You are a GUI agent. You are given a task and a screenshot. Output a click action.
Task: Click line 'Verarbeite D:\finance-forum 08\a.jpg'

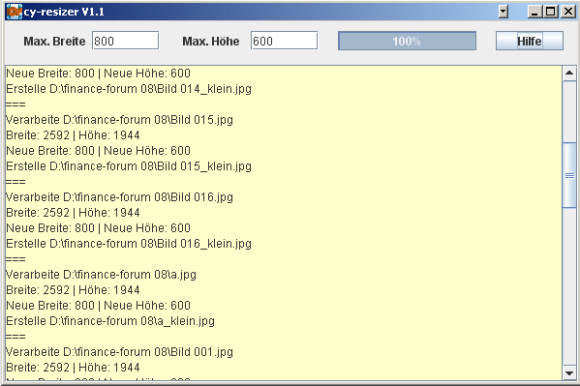pos(101,275)
